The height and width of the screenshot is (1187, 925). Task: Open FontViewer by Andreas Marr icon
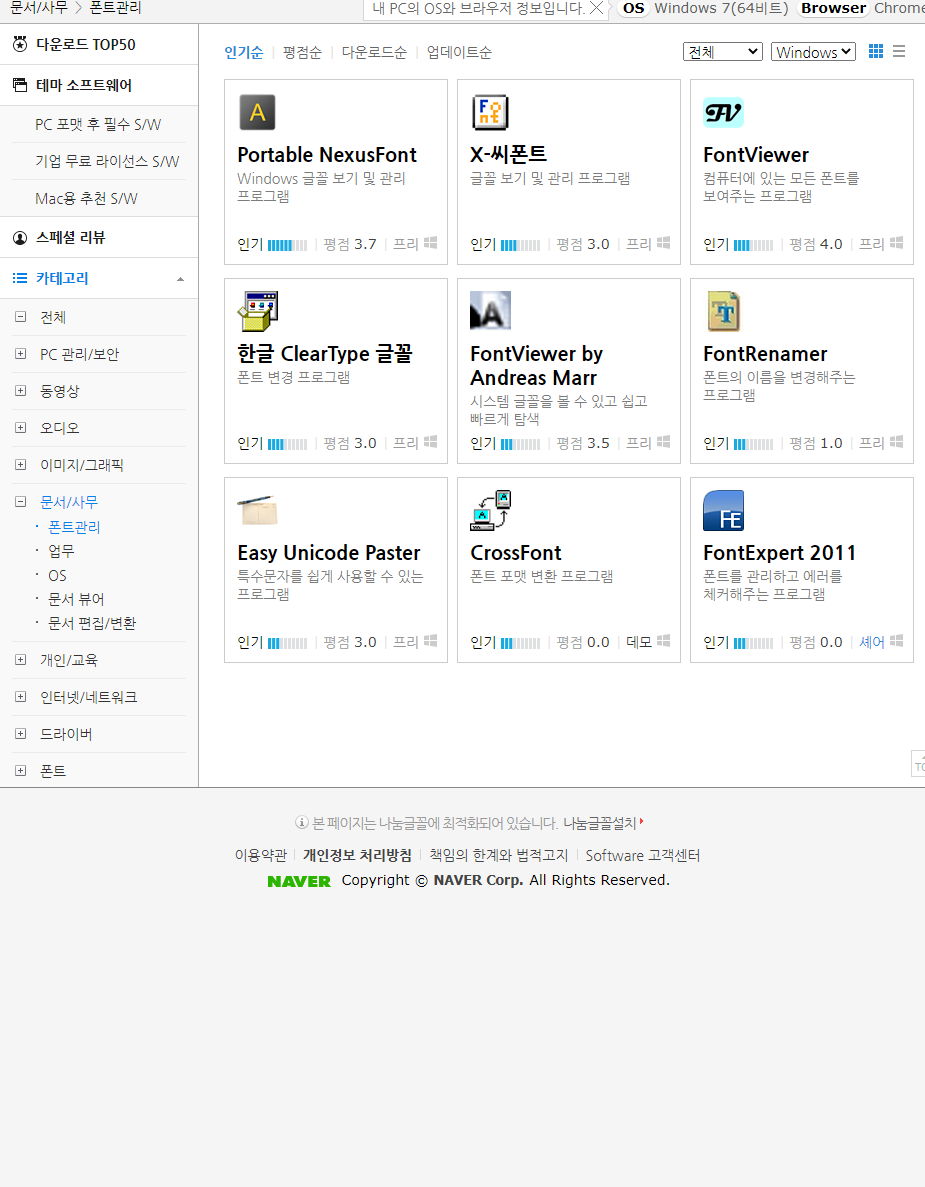(491, 310)
